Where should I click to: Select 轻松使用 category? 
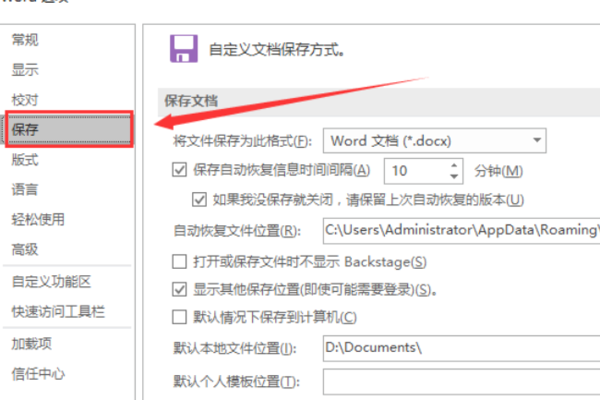tap(38, 219)
